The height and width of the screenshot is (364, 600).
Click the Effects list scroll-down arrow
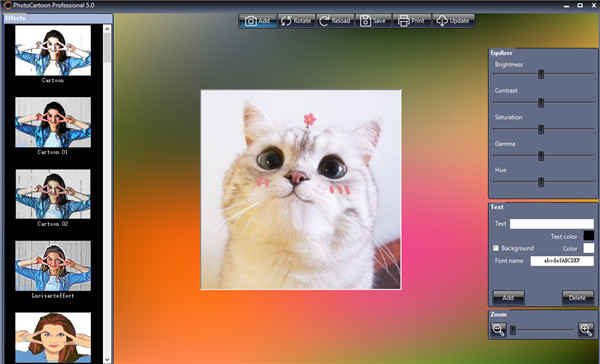pyautogui.click(x=107, y=359)
